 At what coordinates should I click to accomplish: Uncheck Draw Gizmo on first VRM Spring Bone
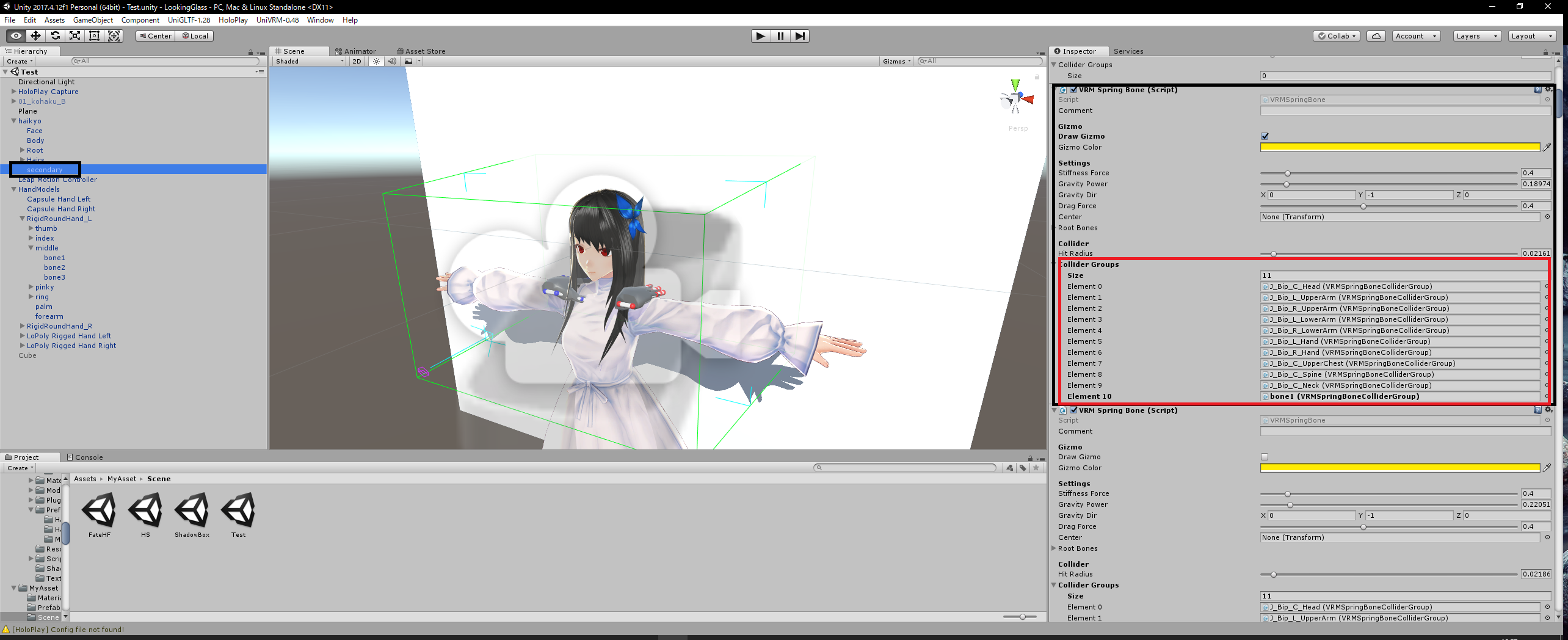point(1265,136)
